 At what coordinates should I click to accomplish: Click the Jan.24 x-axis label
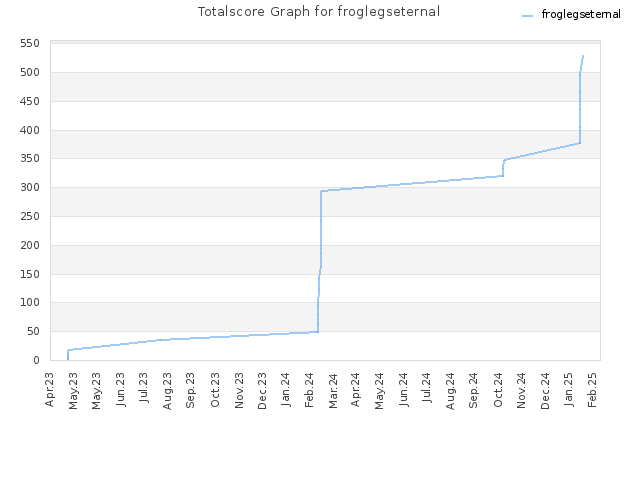[x=286, y=389]
